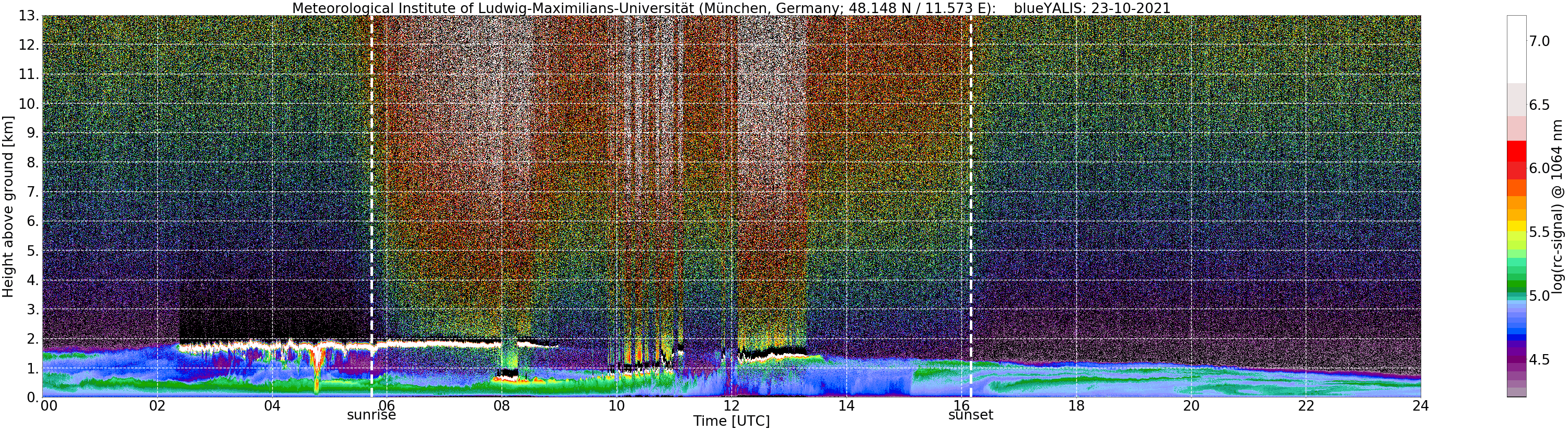Image resolution: width=1568 pixels, height=431 pixels.
Task: Click the height axis tick label 13.
Action: click(x=29, y=15)
